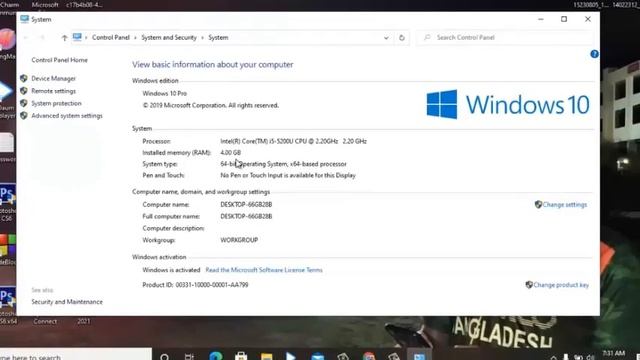Viewport: 640px width, 360px height.
Task: Open the Mail app on the taskbar
Action: (x=318, y=357)
